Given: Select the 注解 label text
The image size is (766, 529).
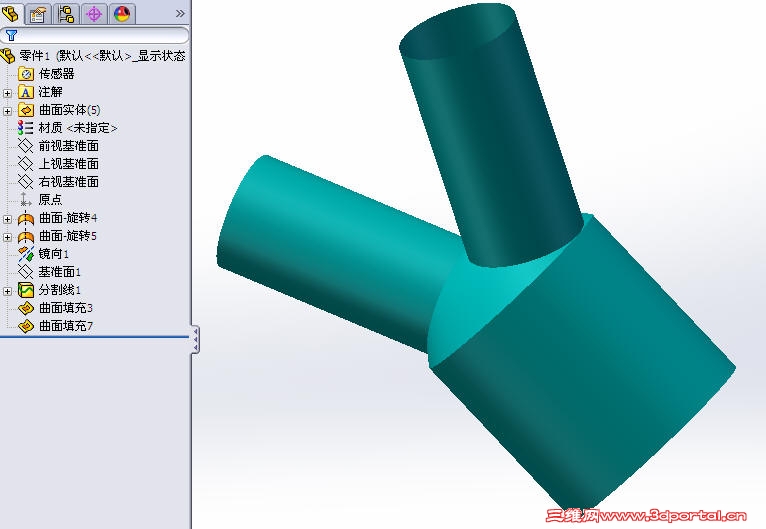Looking at the screenshot, I should click(50, 92).
